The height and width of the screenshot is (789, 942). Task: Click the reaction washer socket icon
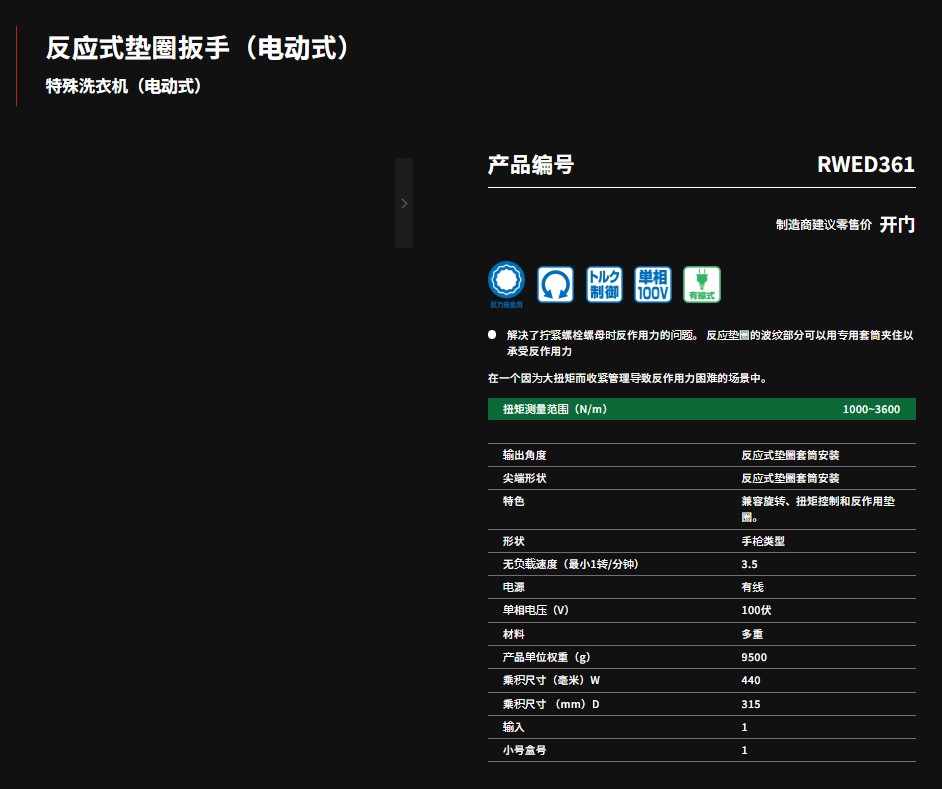[506, 282]
